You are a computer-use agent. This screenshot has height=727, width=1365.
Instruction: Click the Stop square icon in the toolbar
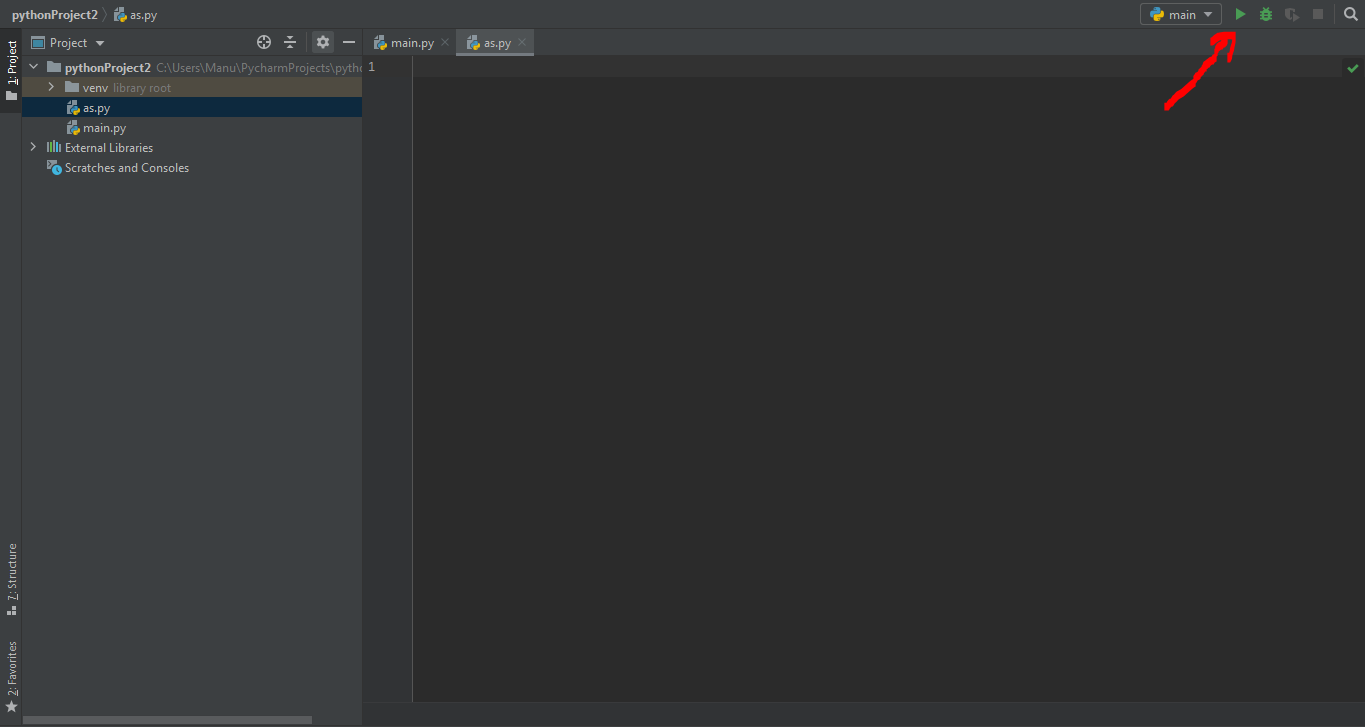click(1318, 14)
